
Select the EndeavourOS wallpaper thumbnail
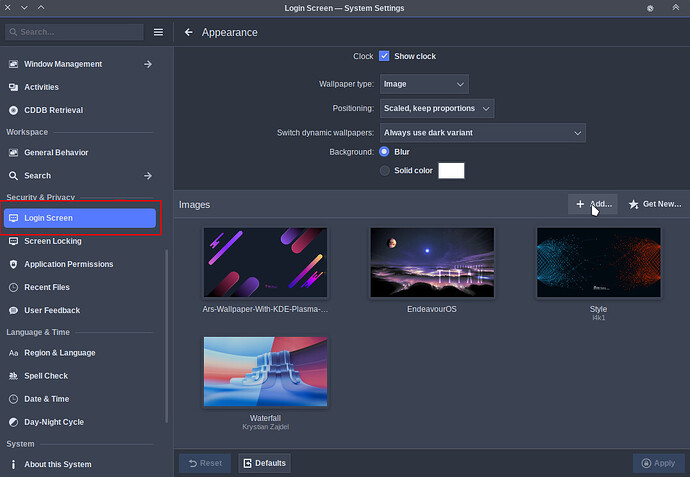(432, 262)
